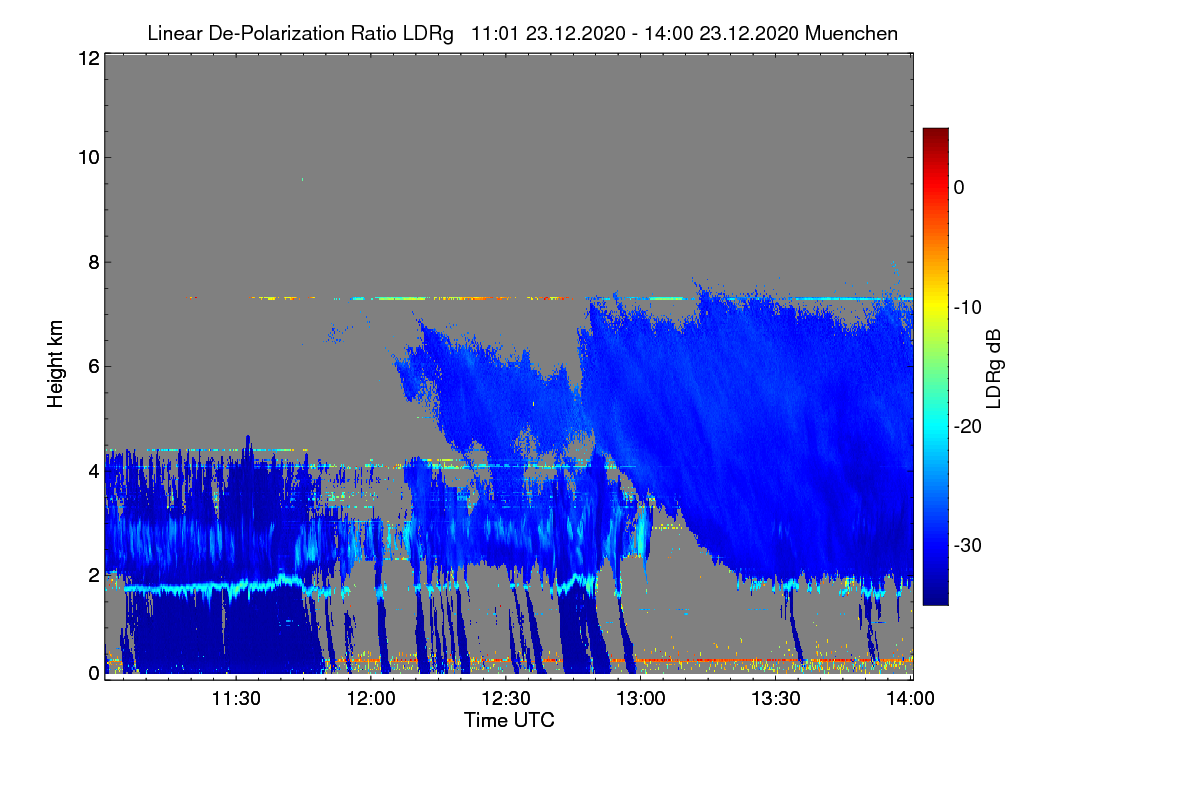Click the height axis label 4
The height and width of the screenshot is (800, 1200).
pos(92,470)
